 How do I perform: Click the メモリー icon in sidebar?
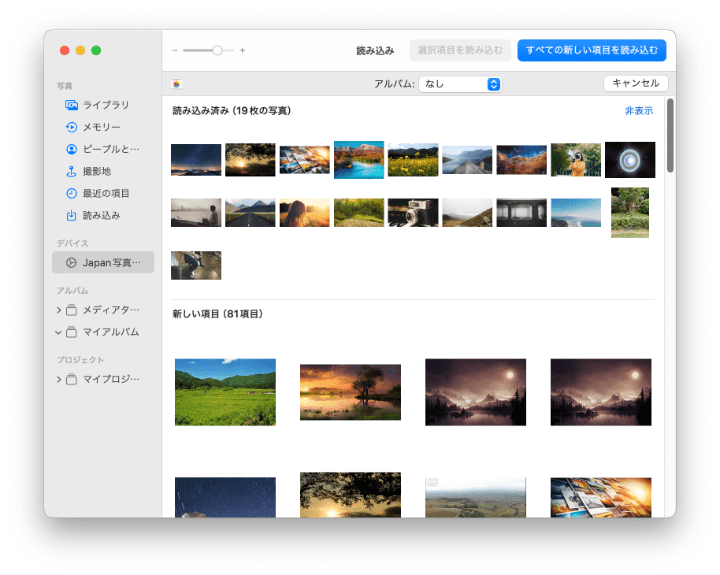[71, 127]
